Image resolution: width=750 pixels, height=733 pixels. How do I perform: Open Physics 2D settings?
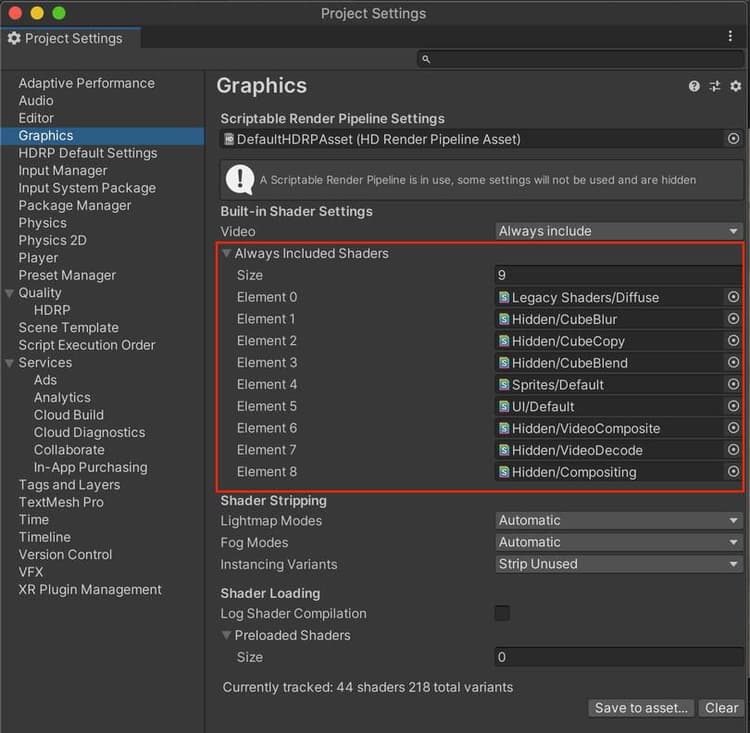coord(53,240)
